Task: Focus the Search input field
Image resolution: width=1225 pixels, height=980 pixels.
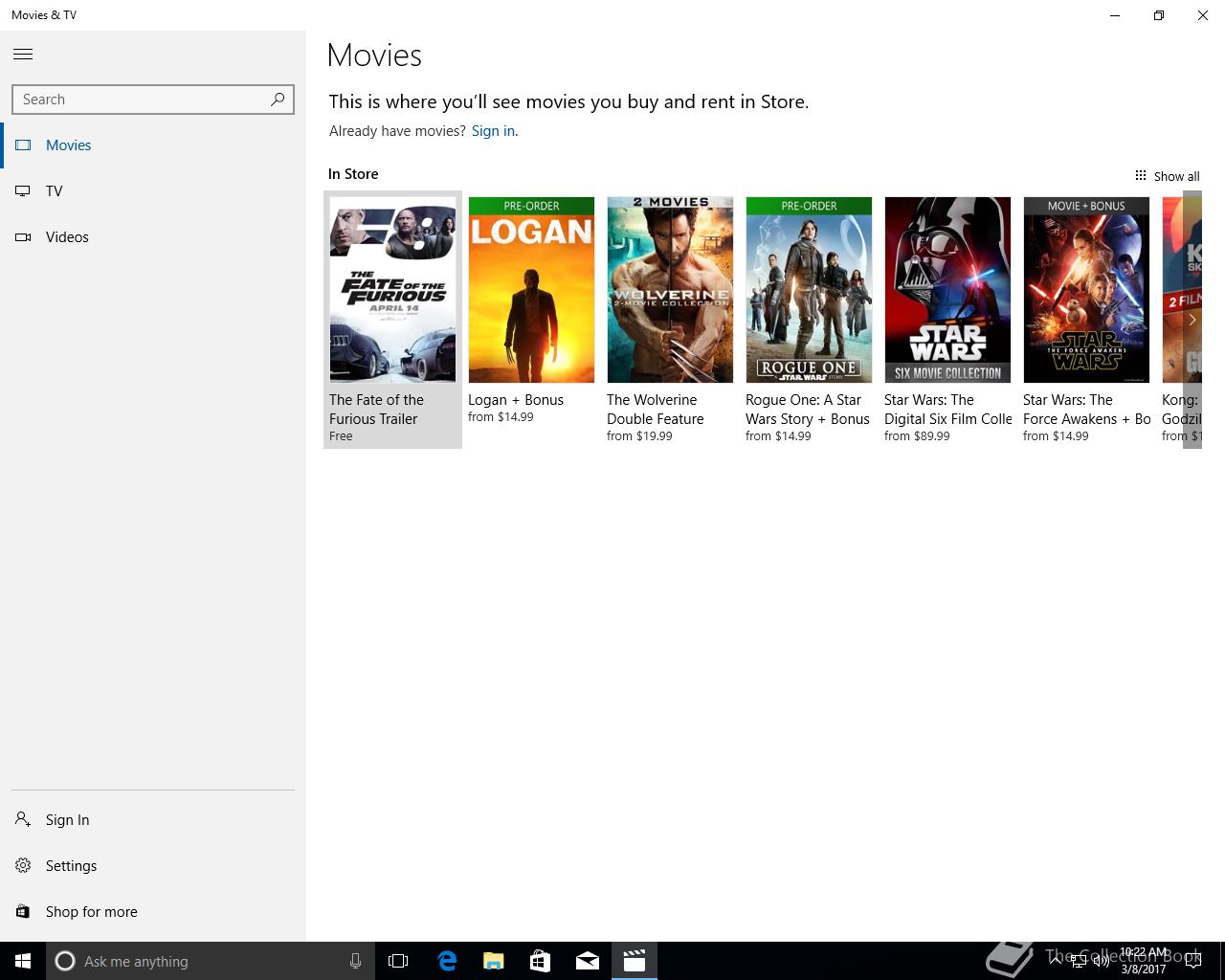Action: click(153, 100)
